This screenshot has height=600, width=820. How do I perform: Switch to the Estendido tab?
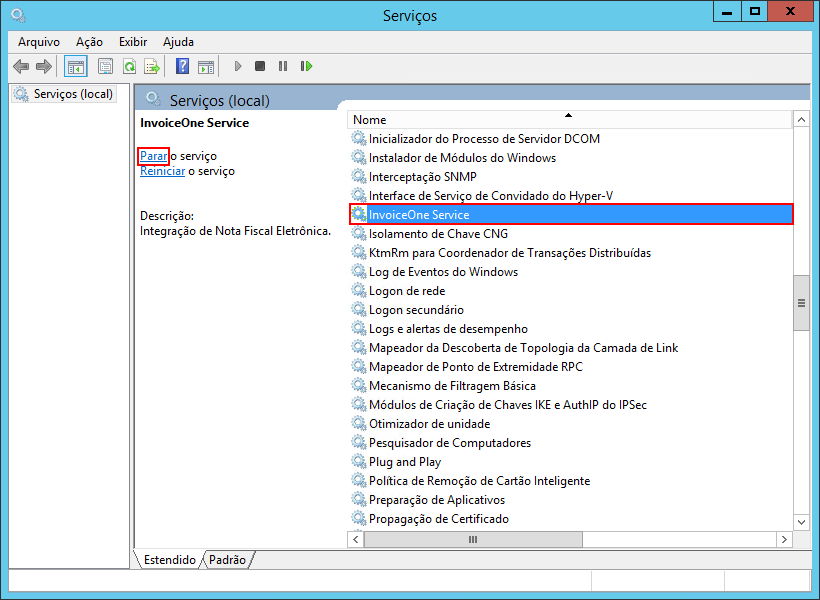tap(169, 560)
